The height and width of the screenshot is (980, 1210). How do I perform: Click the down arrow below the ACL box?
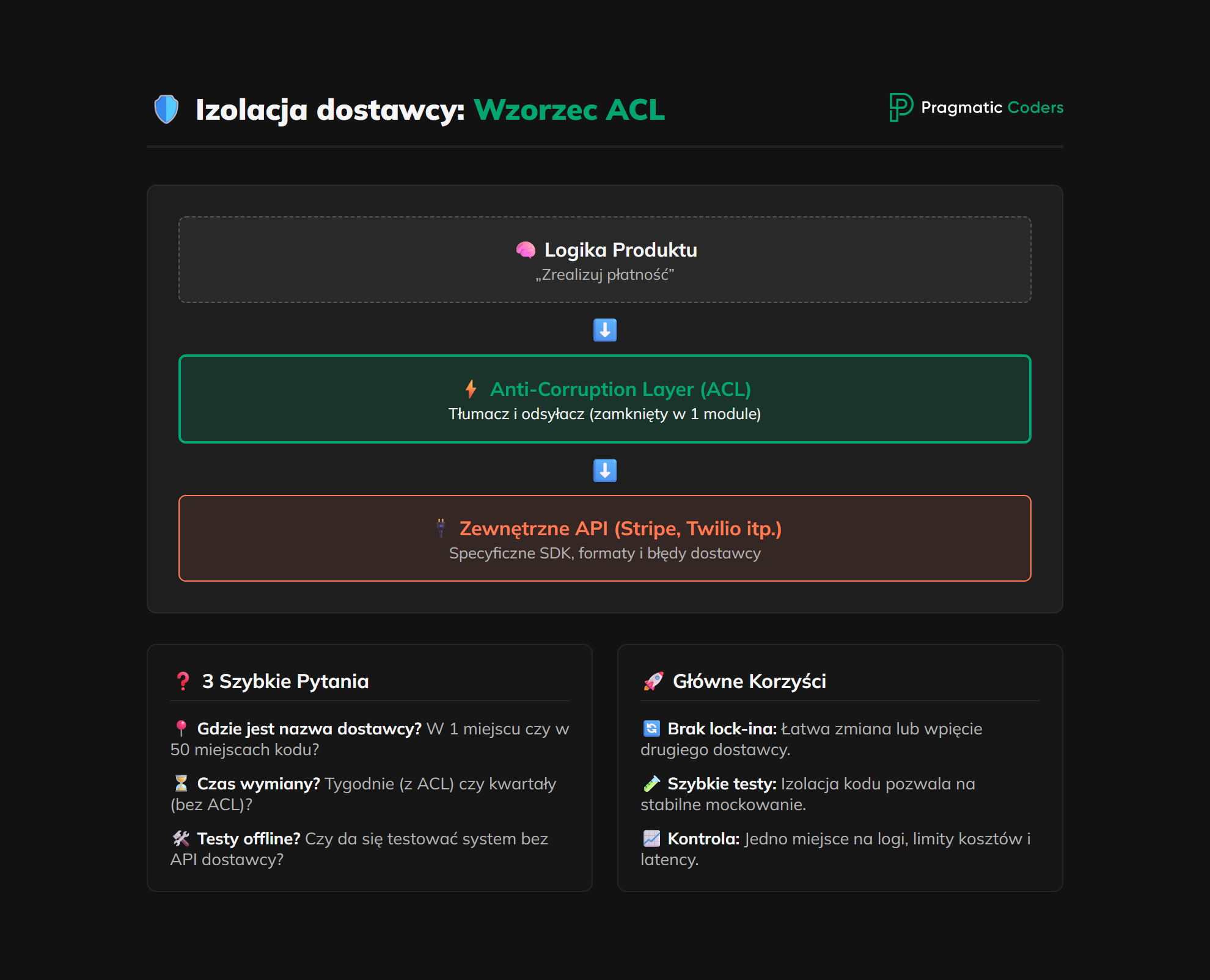[605, 470]
